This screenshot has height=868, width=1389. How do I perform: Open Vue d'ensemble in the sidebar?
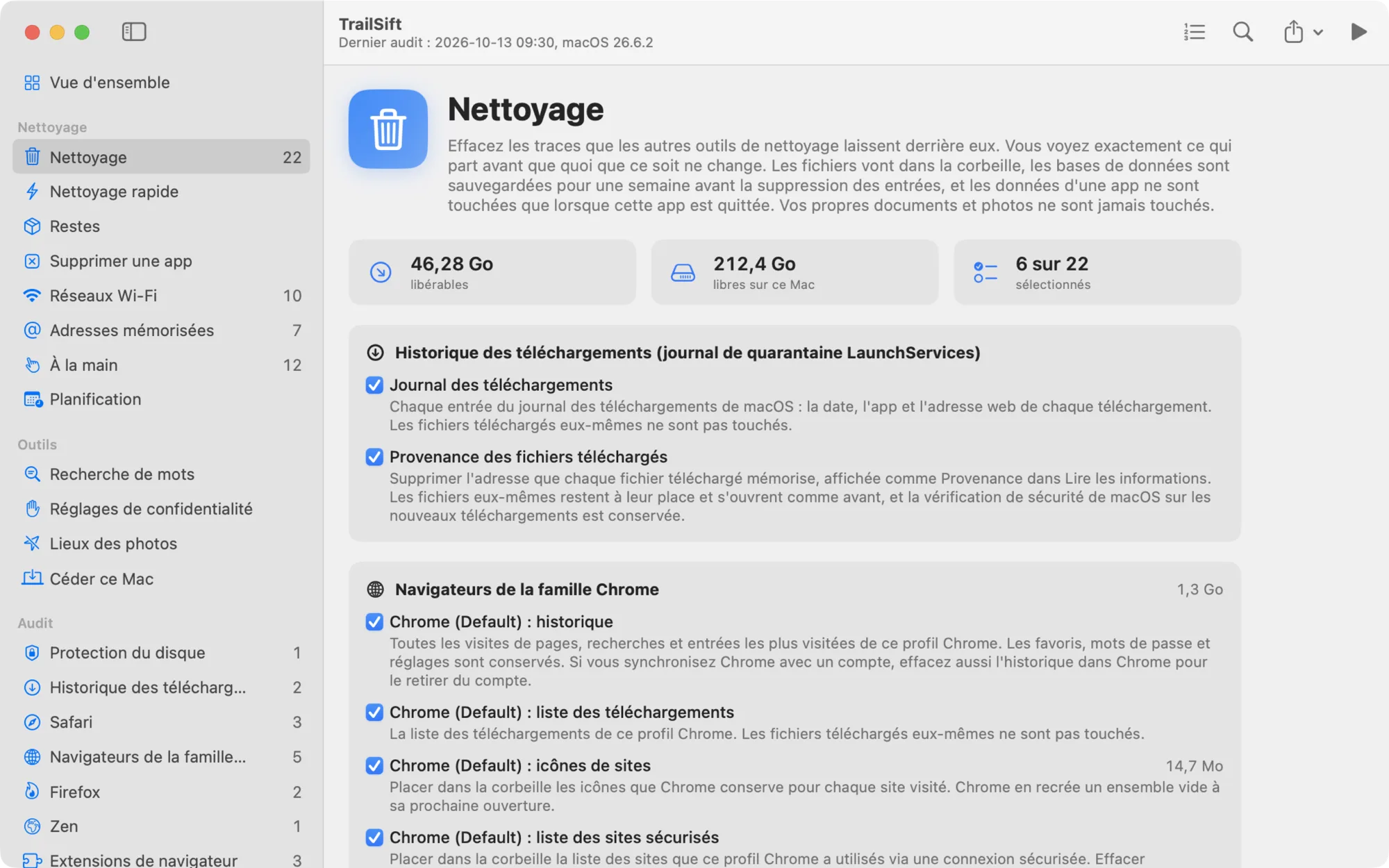(x=161, y=83)
